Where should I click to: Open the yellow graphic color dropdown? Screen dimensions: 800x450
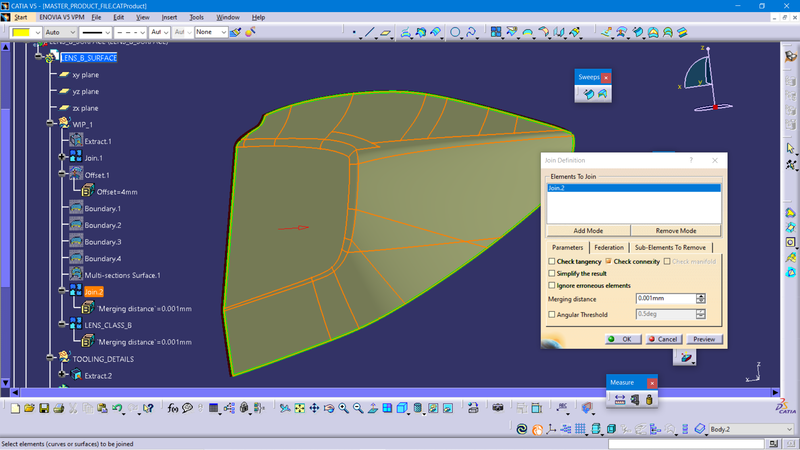point(37,32)
